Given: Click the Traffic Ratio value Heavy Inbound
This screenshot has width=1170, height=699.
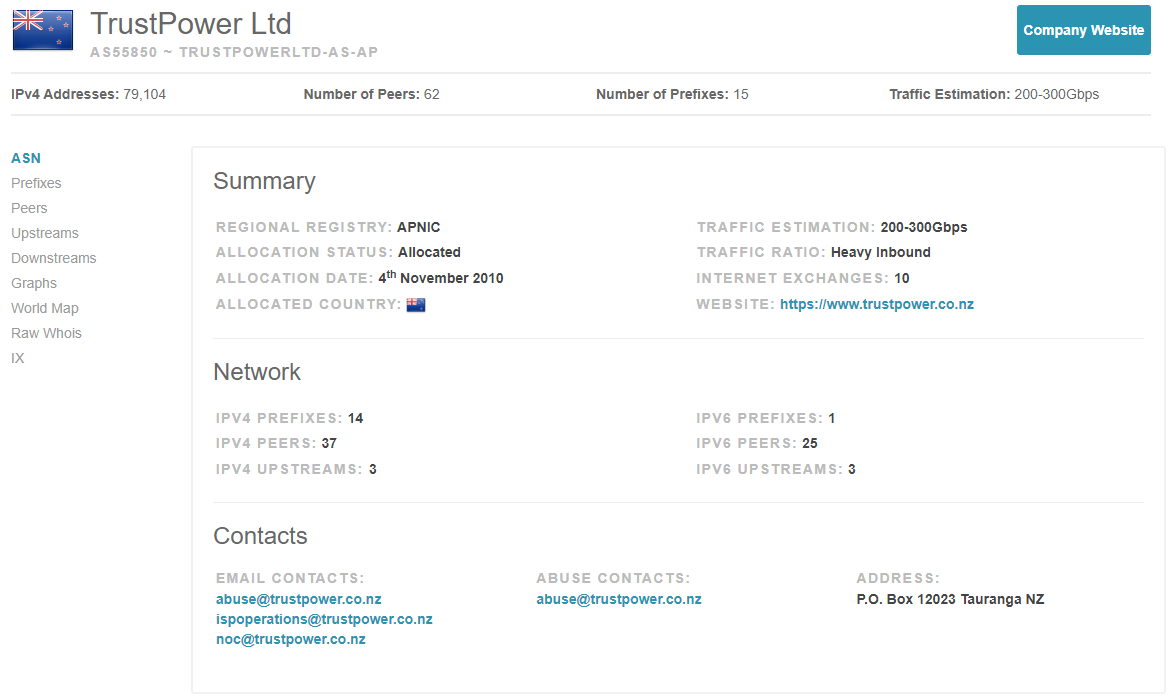Looking at the screenshot, I should (880, 253).
